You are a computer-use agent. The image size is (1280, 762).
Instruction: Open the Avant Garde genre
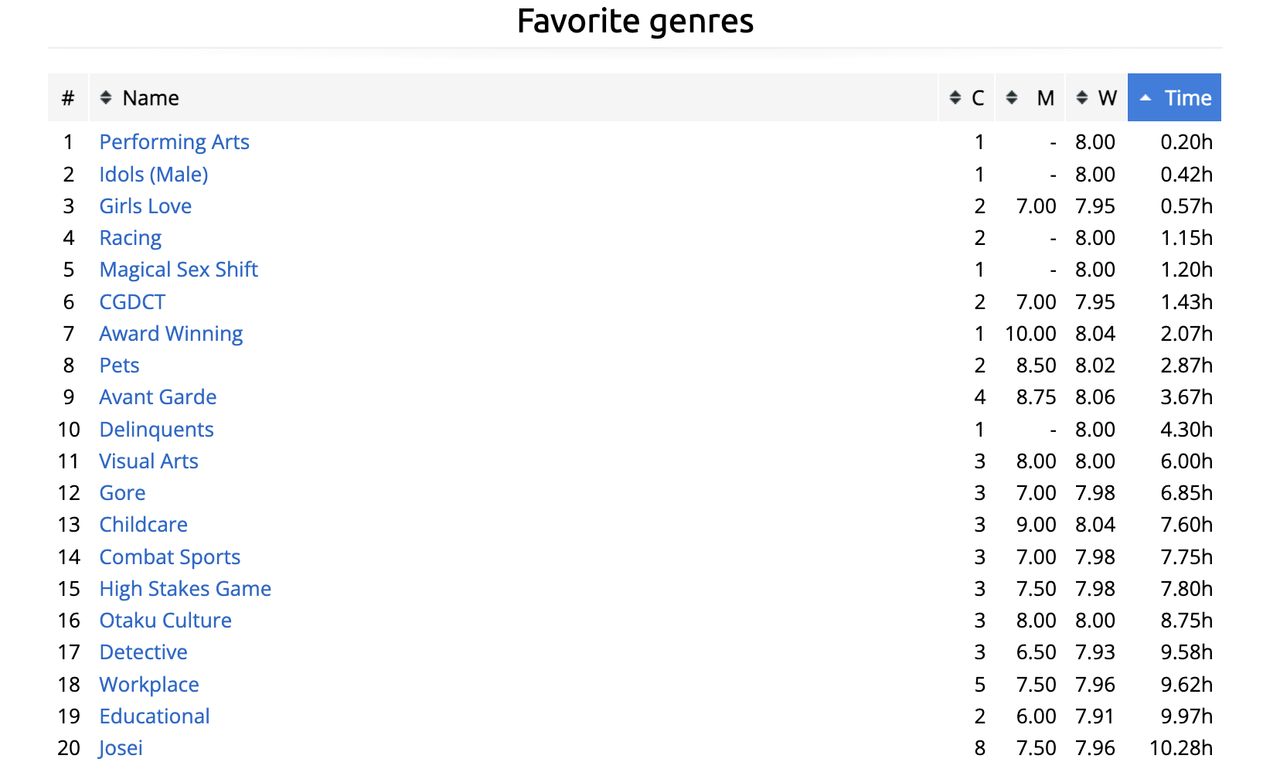(158, 397)
